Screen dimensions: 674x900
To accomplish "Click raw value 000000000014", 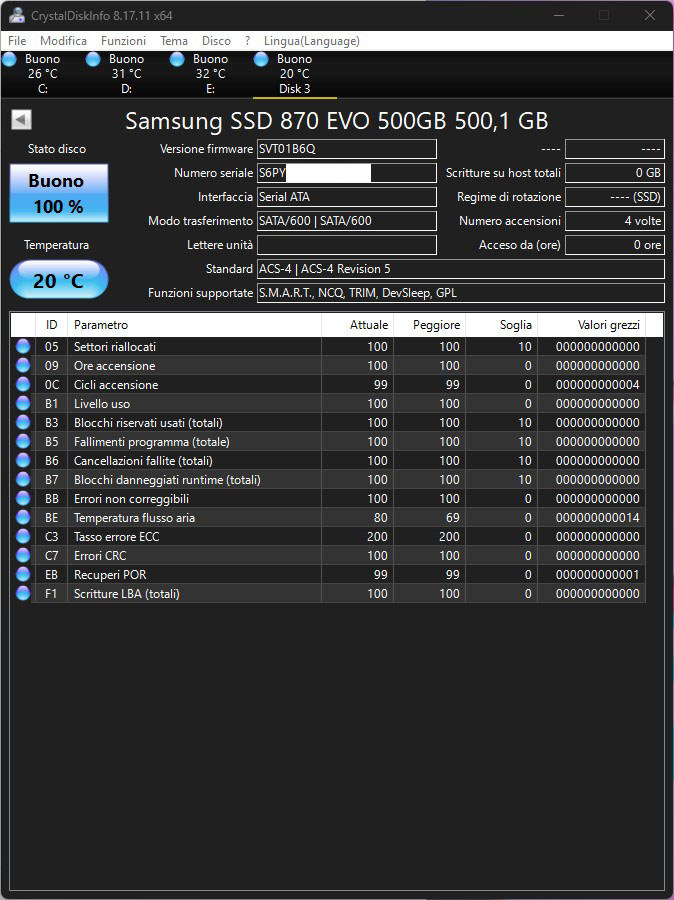I will click(597, 517).
